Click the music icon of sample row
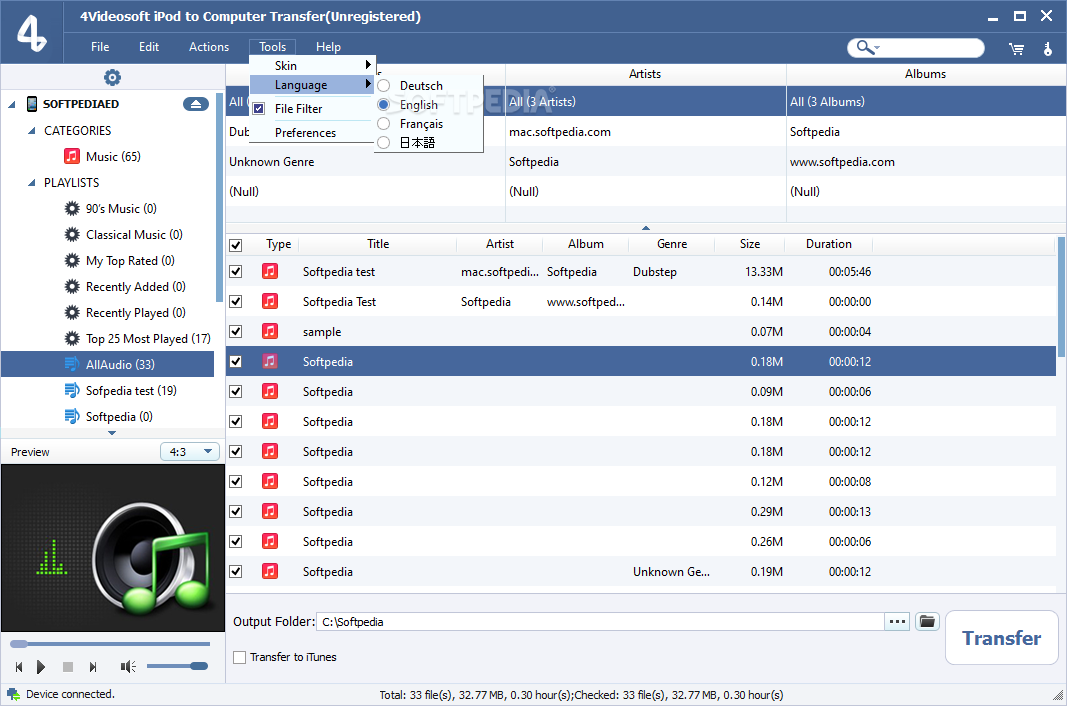The image size is (1067, 706). [270, 332]
